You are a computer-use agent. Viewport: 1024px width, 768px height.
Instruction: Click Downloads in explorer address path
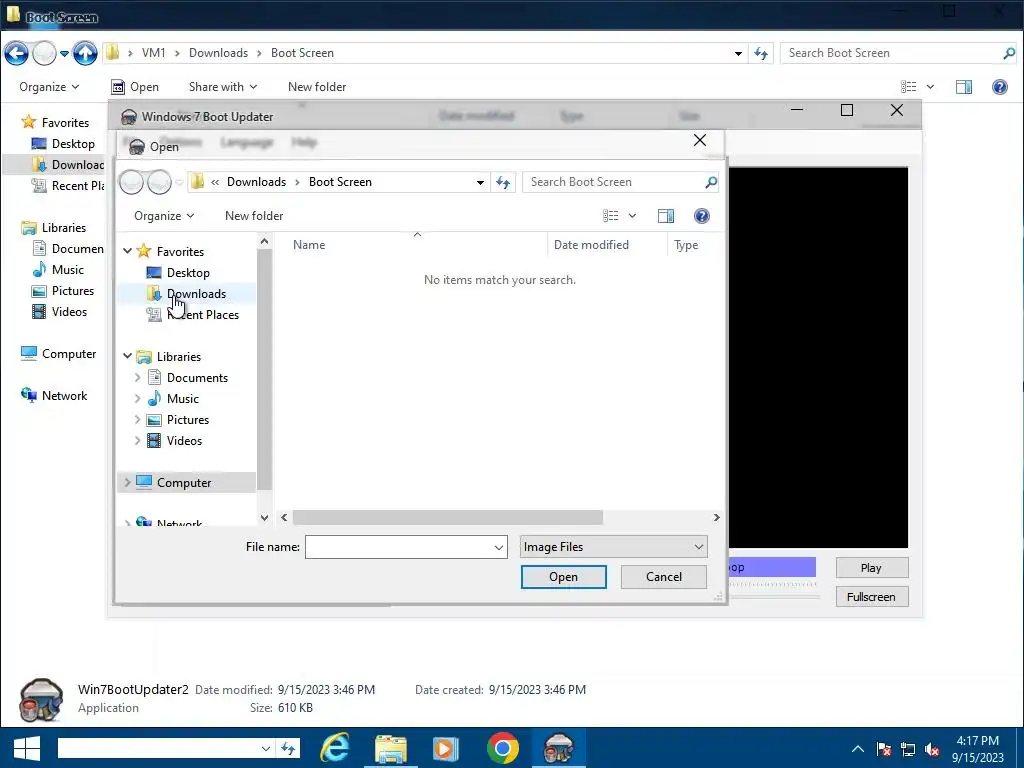pyautogui.click(x=218, y=53)
